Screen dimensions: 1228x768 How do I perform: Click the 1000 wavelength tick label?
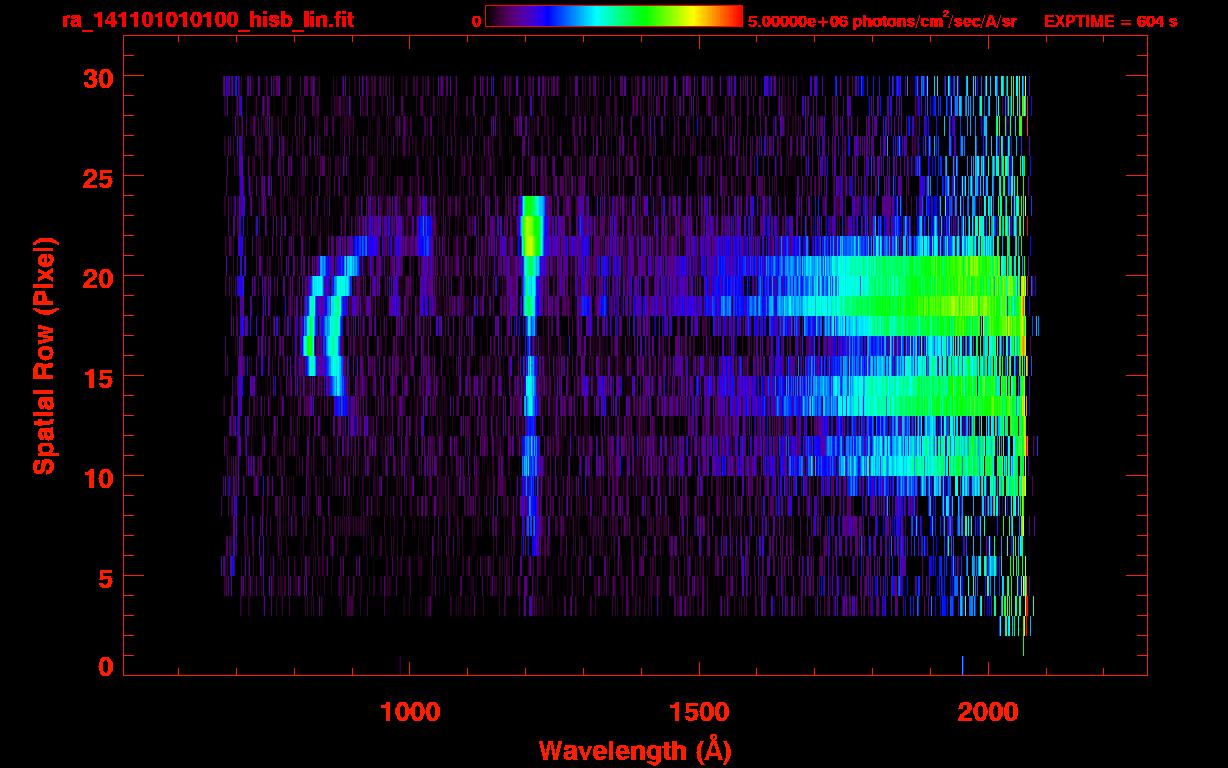coord(410,712)
